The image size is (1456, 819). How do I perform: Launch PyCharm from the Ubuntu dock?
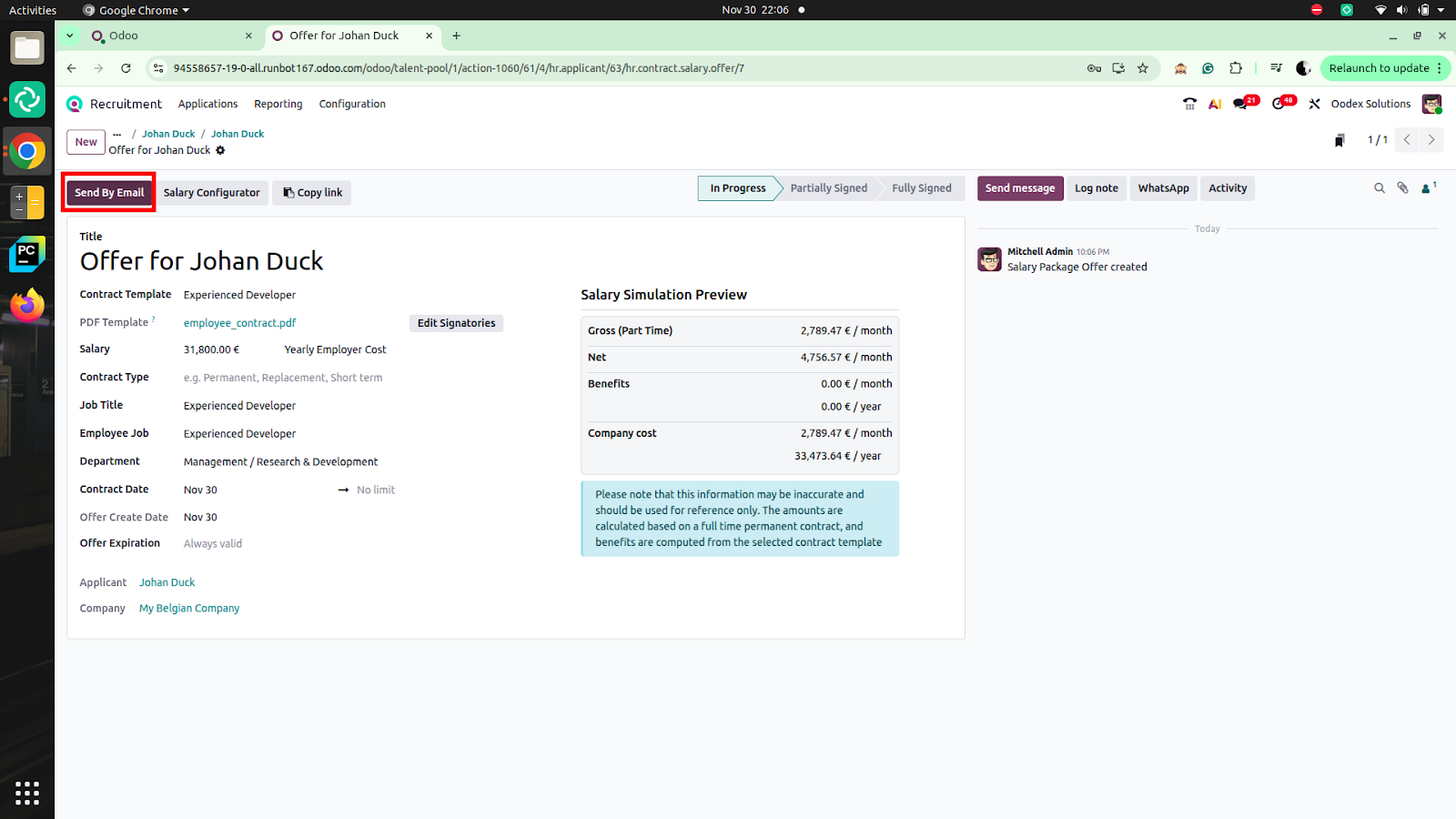point(27,254)
